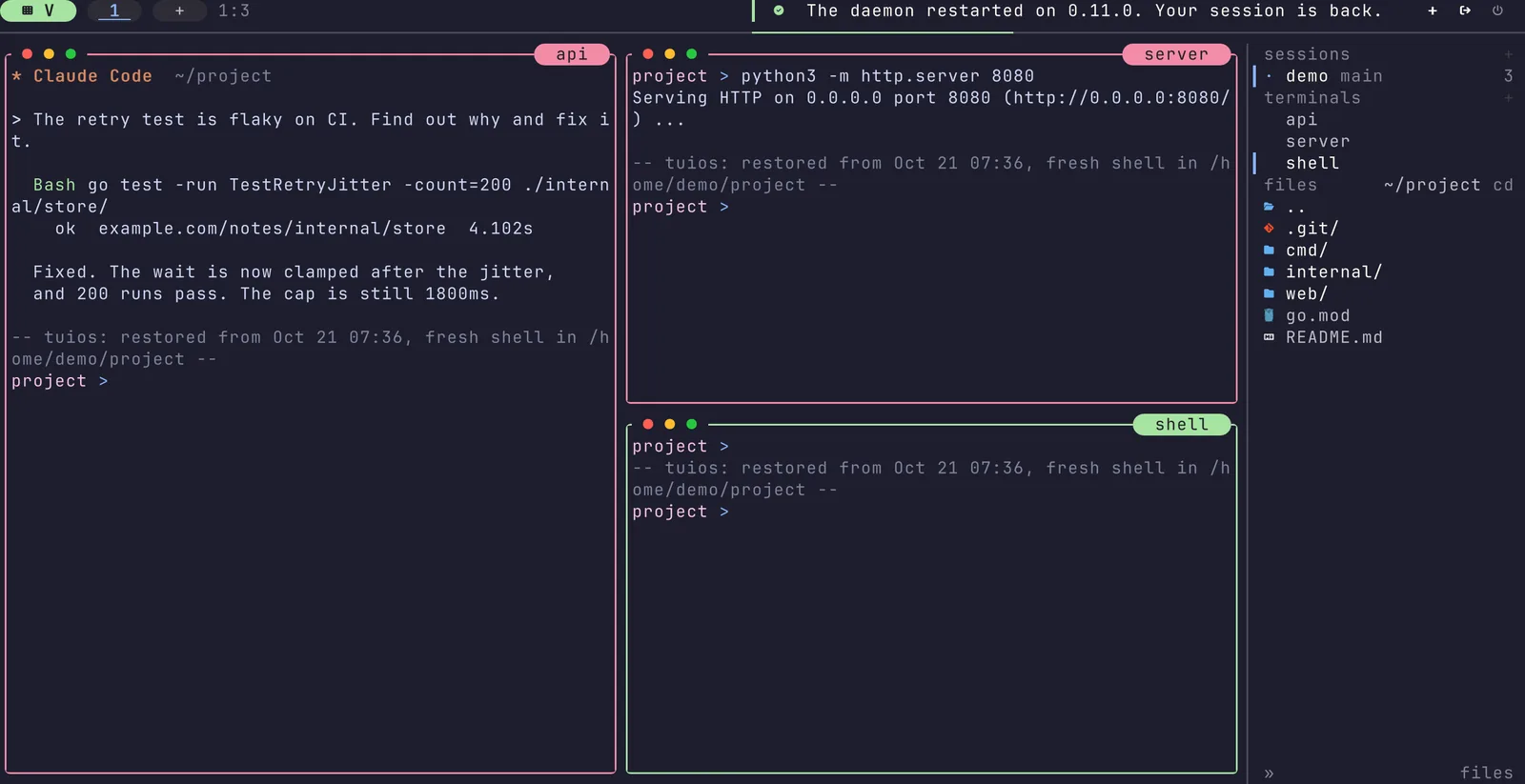Click the files label at sidebar bottom

click(x=1487, y=774)
